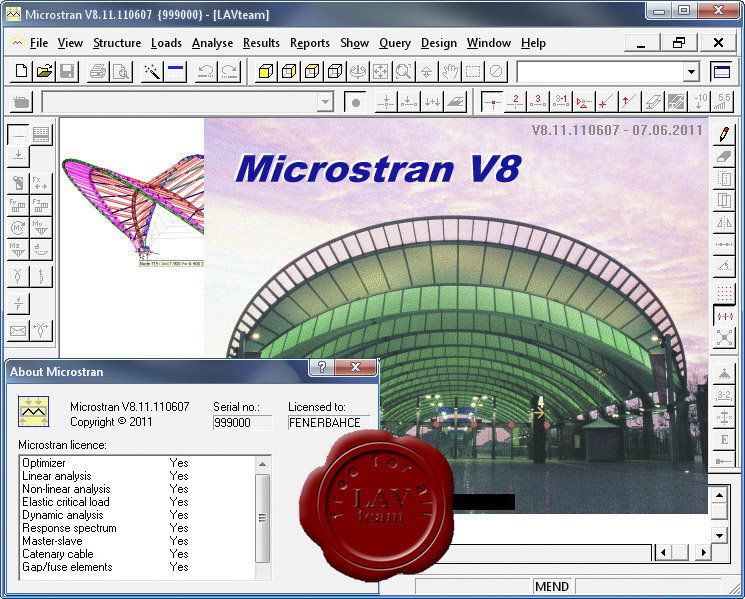Click the zoom extents arrows icon
Screen dimensions: 745x599
381,72
